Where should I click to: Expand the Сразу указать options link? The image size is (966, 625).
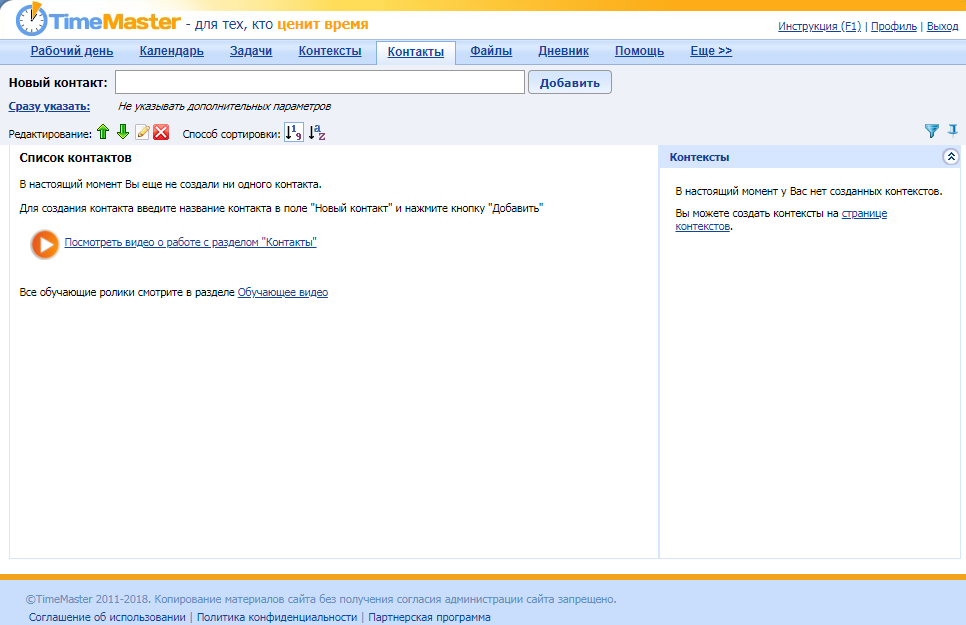coord(49,106)
